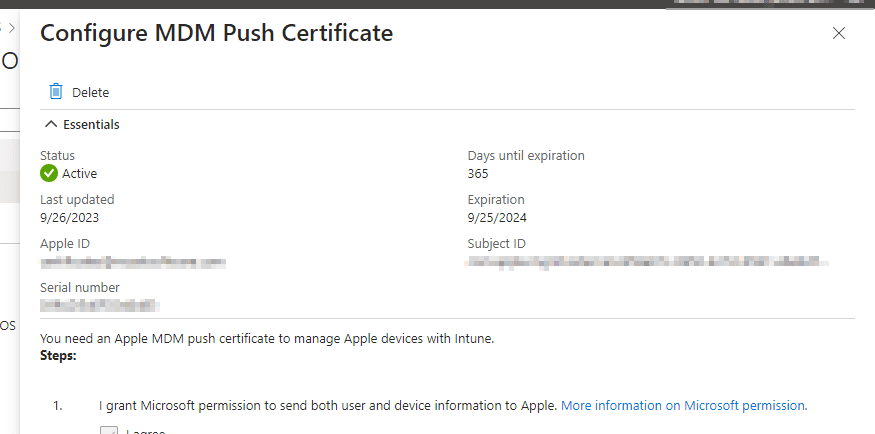Screen dimensions: 875x434
Task: Click the step 1 grant permission text
Action: (x=327, y=406)
